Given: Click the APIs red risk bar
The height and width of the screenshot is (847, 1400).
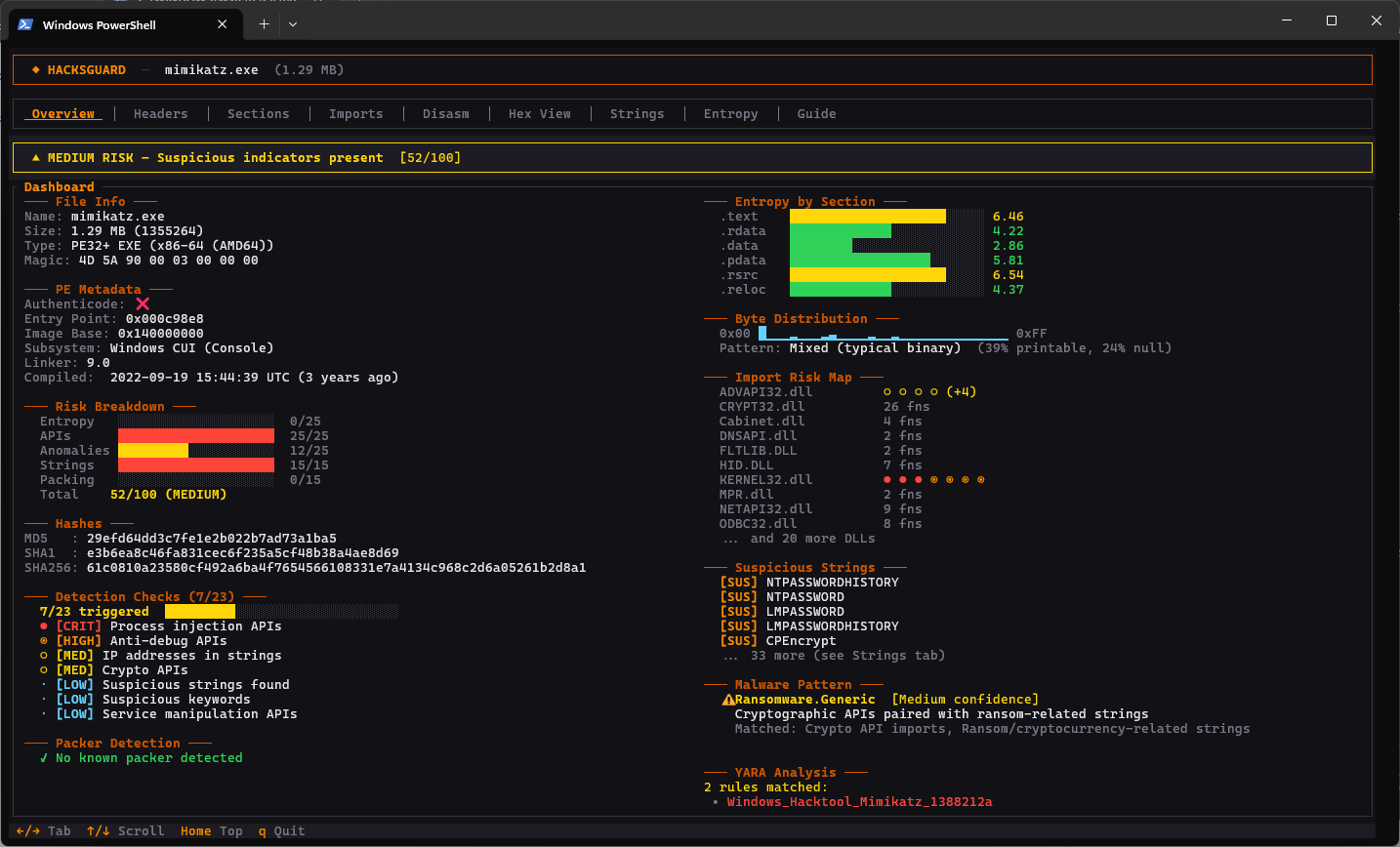Looking at the screenshot, I should pyautogui.click(x=196, y=436).
